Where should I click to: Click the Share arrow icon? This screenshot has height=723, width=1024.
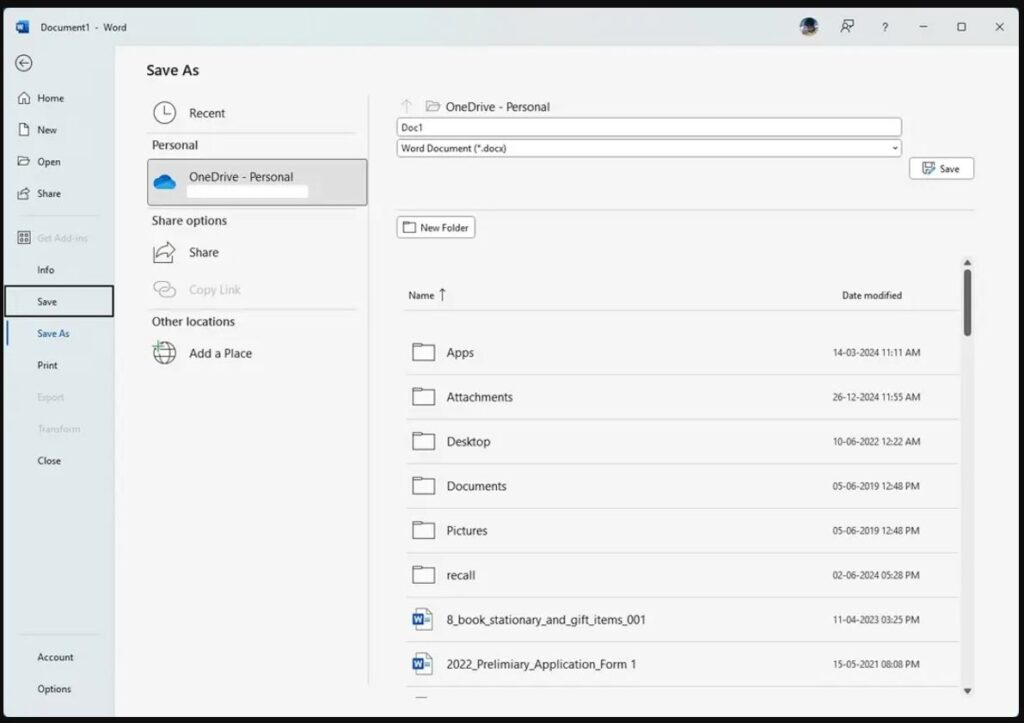164,253
